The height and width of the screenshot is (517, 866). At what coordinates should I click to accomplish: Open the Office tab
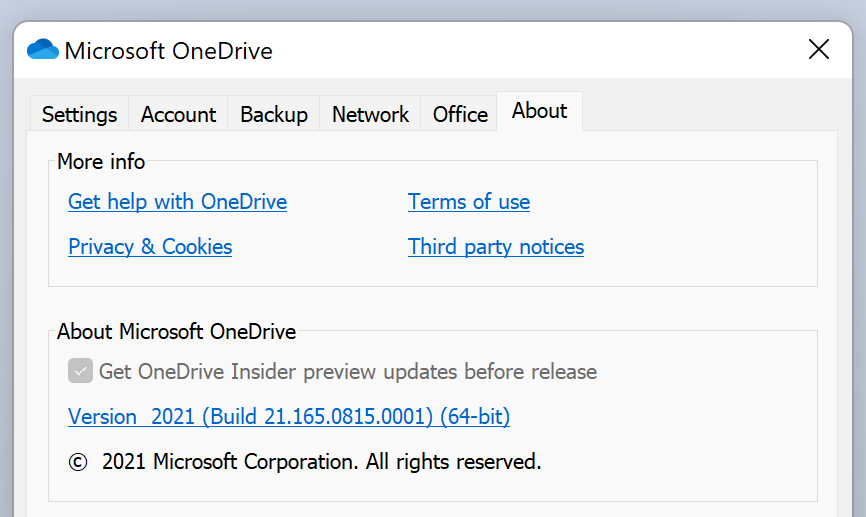[460, 114]
